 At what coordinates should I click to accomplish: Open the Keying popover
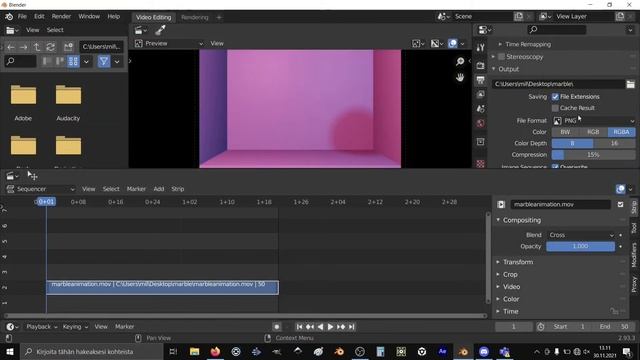pos(75,327)
